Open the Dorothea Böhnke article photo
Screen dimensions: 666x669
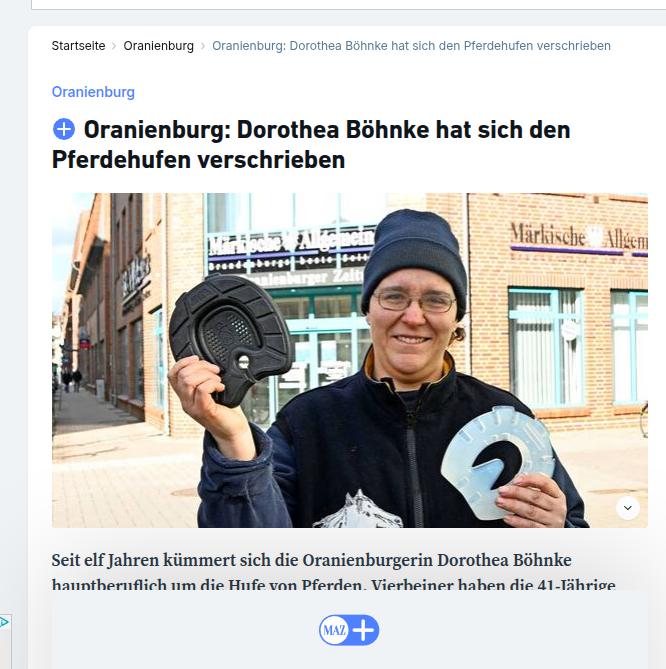350,361
